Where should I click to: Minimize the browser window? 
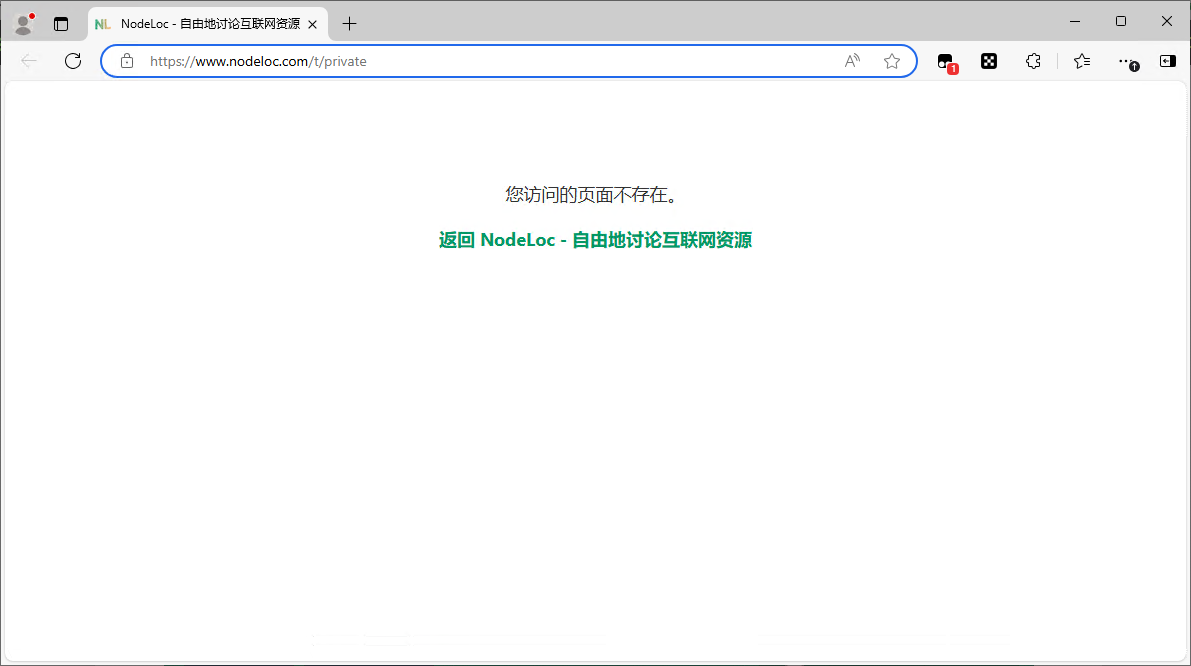(x=1075, y=21)
